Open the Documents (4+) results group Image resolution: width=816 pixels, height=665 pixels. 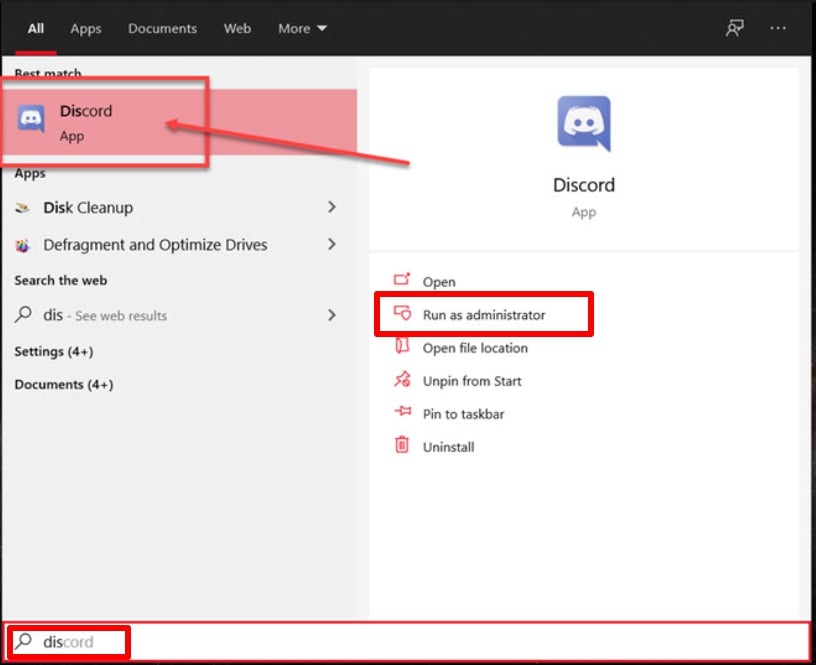tap(63, 385)
